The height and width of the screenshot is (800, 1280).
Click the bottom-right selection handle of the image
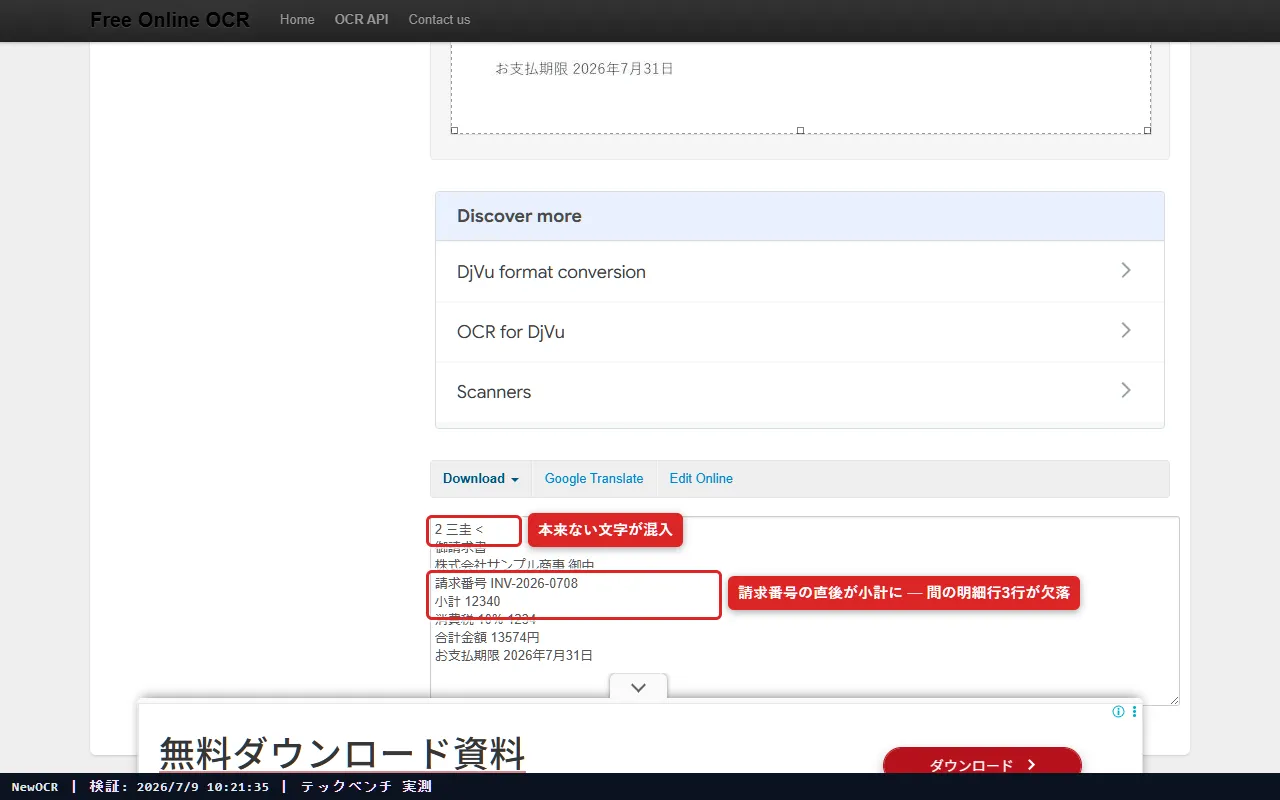(1147, 131)
